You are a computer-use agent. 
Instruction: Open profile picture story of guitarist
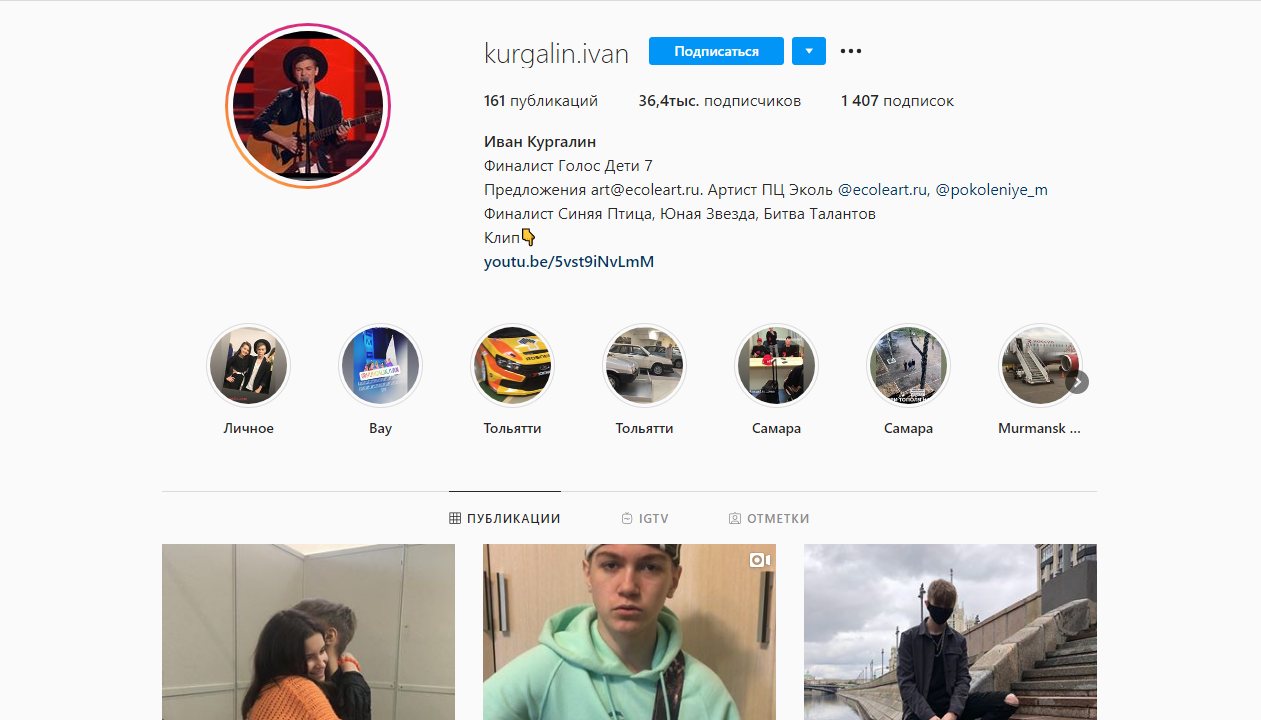point(308,106)
